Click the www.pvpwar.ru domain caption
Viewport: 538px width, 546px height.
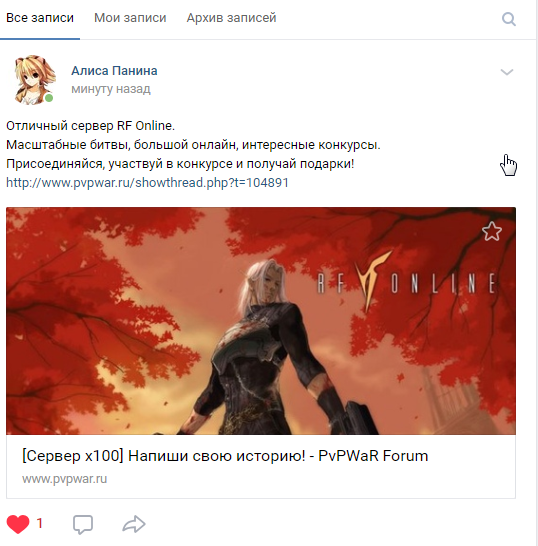(64, 479)
